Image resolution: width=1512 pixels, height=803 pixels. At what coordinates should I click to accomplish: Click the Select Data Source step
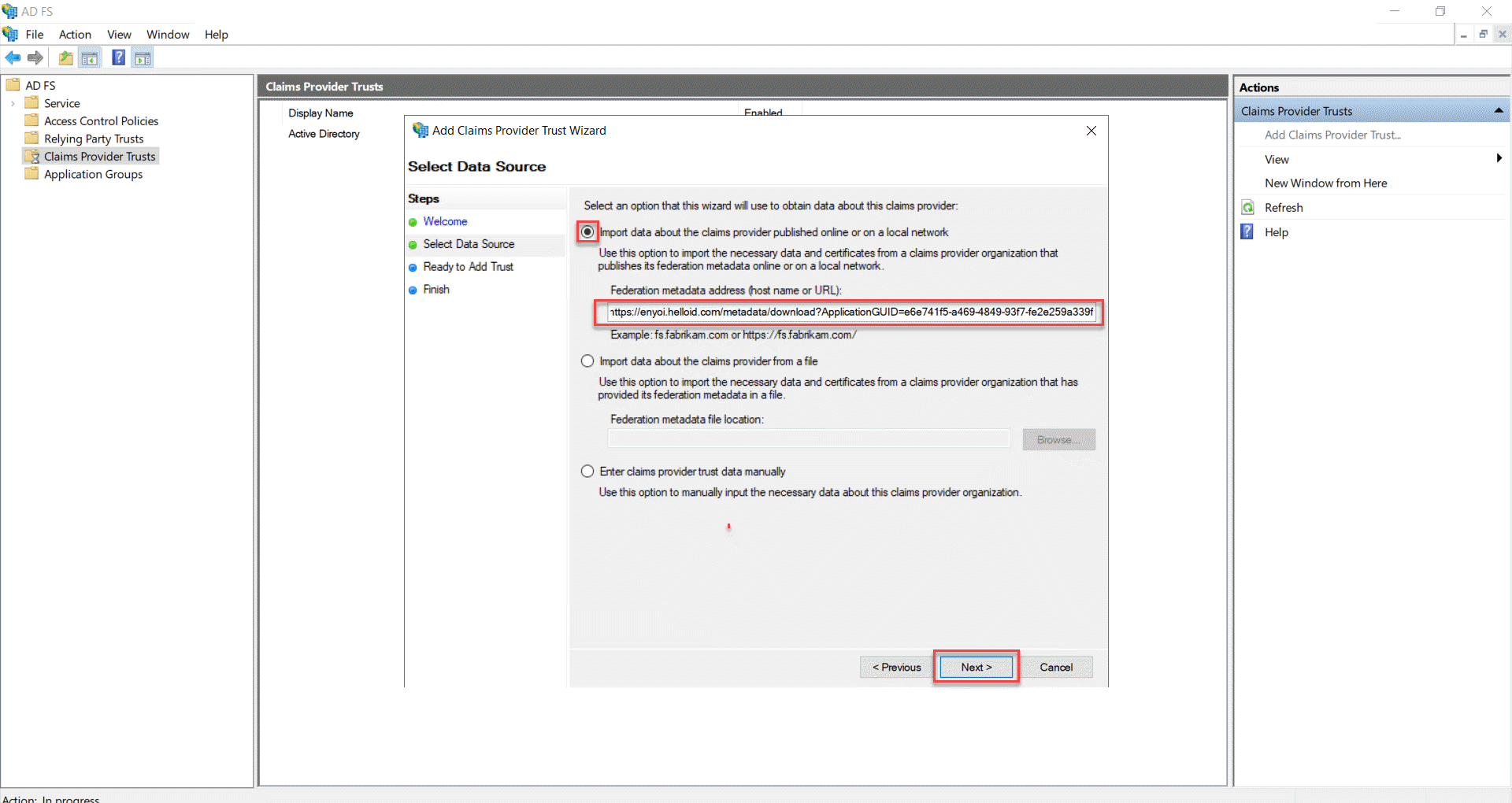[469, 244]
